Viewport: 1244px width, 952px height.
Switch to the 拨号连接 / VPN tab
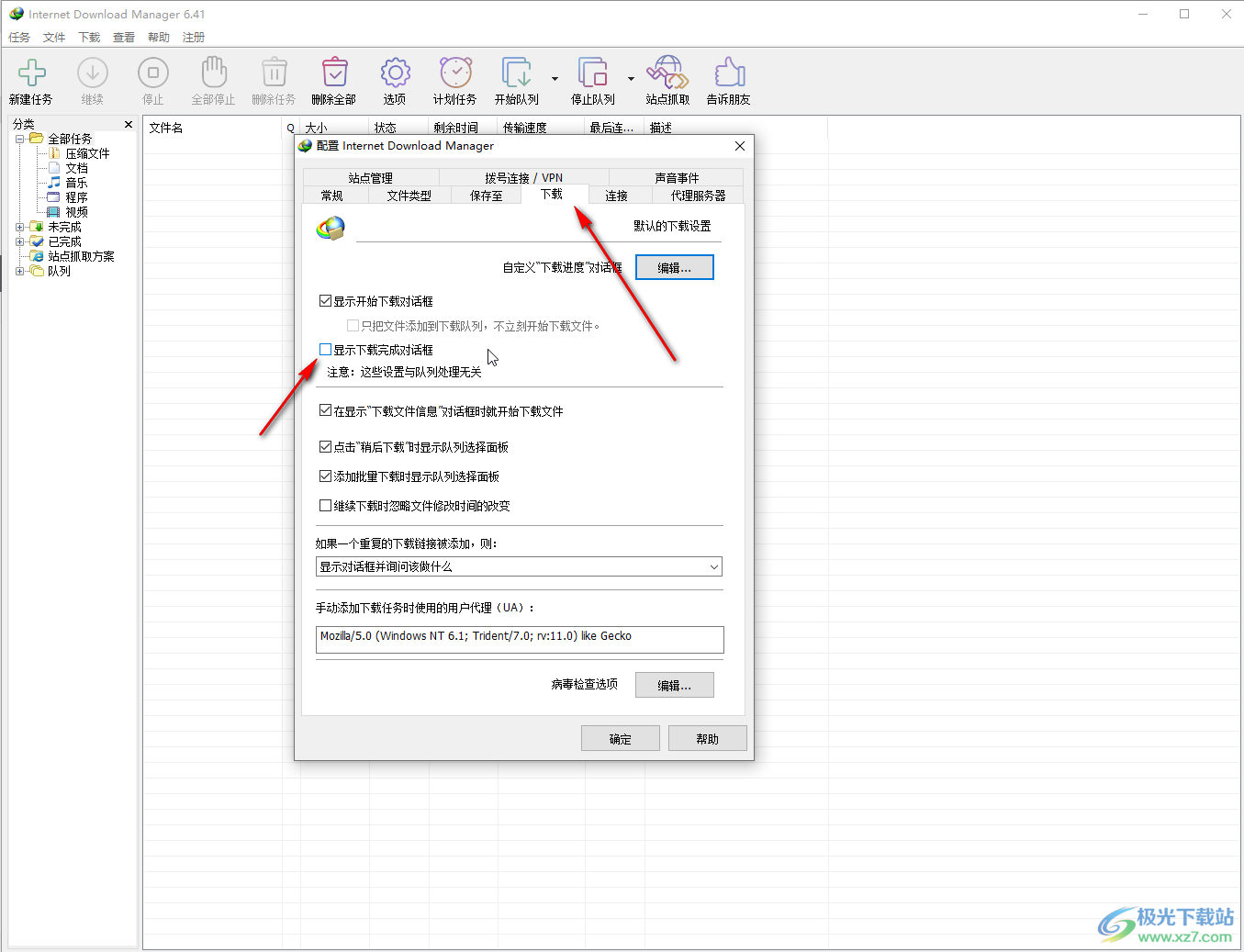click(523, 178)
